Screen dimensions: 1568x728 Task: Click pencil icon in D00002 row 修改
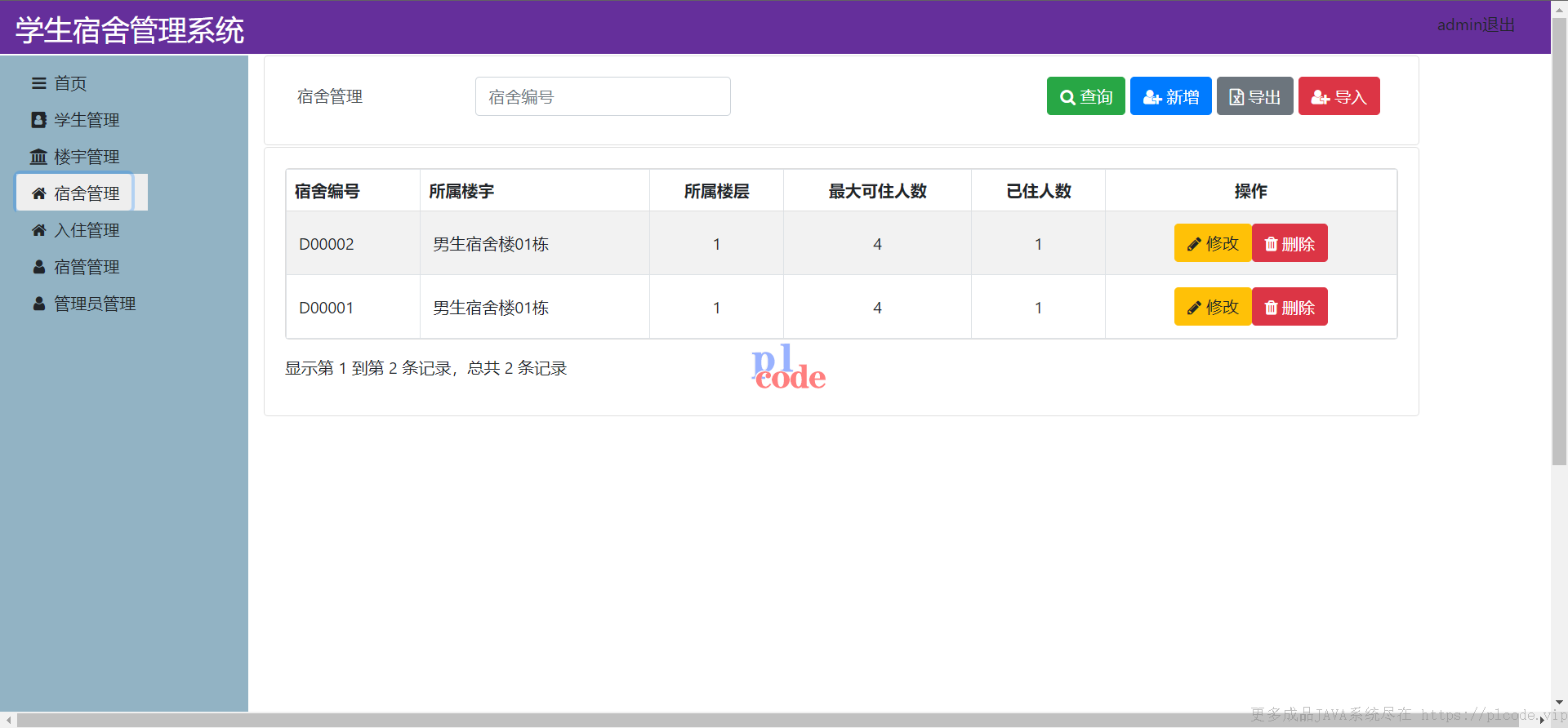click(x=1194, y=244)
